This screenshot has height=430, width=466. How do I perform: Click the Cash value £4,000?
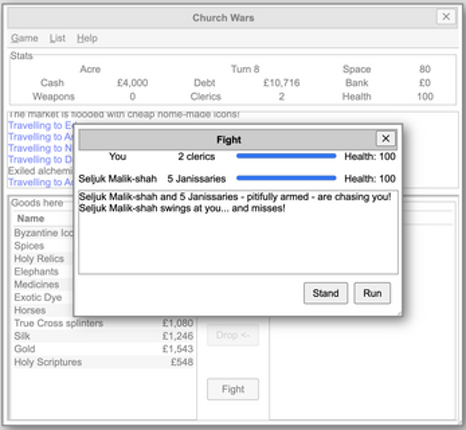point(132,83)
